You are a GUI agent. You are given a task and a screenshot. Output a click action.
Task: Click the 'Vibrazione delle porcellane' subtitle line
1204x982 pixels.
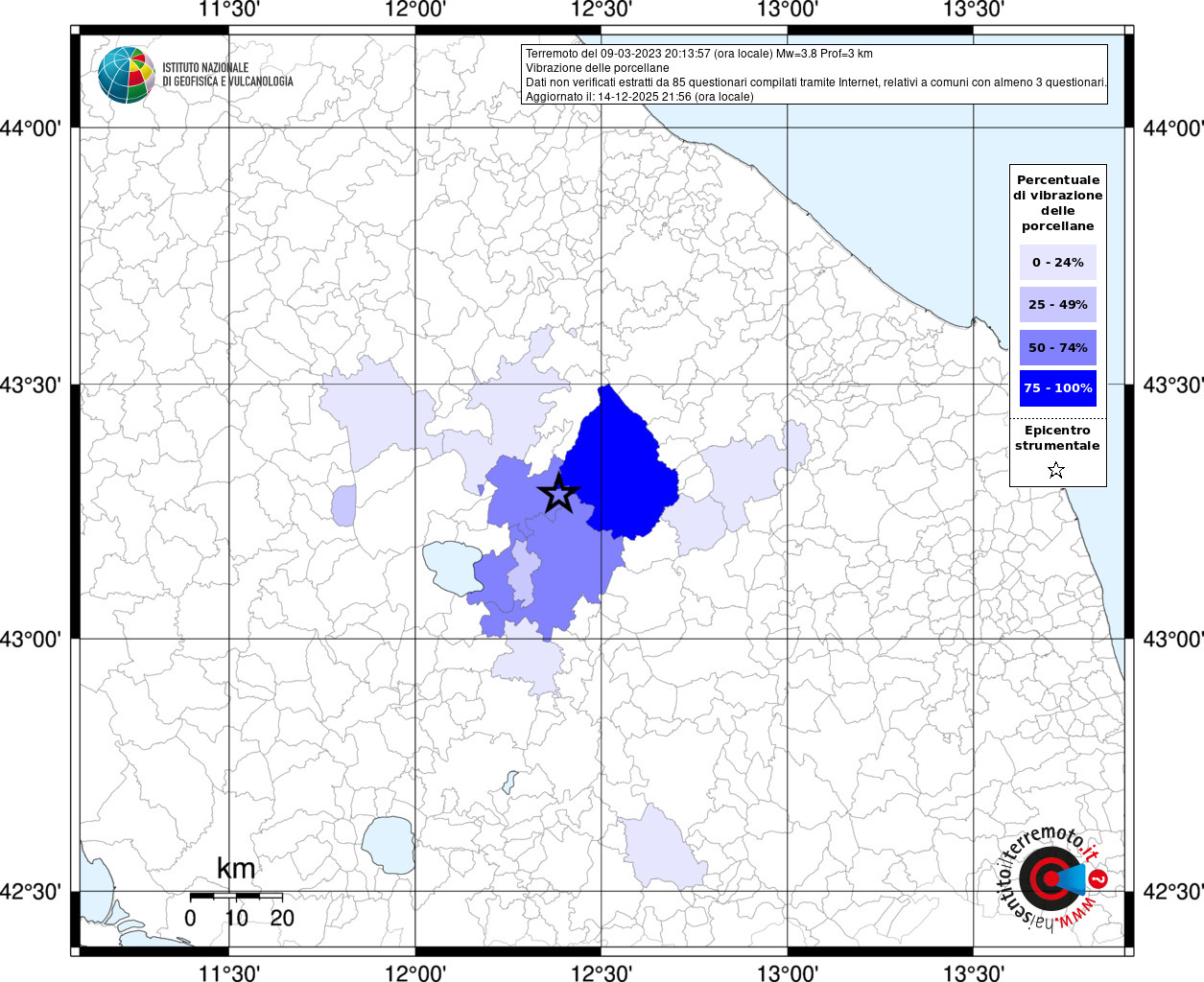point(597,68)
